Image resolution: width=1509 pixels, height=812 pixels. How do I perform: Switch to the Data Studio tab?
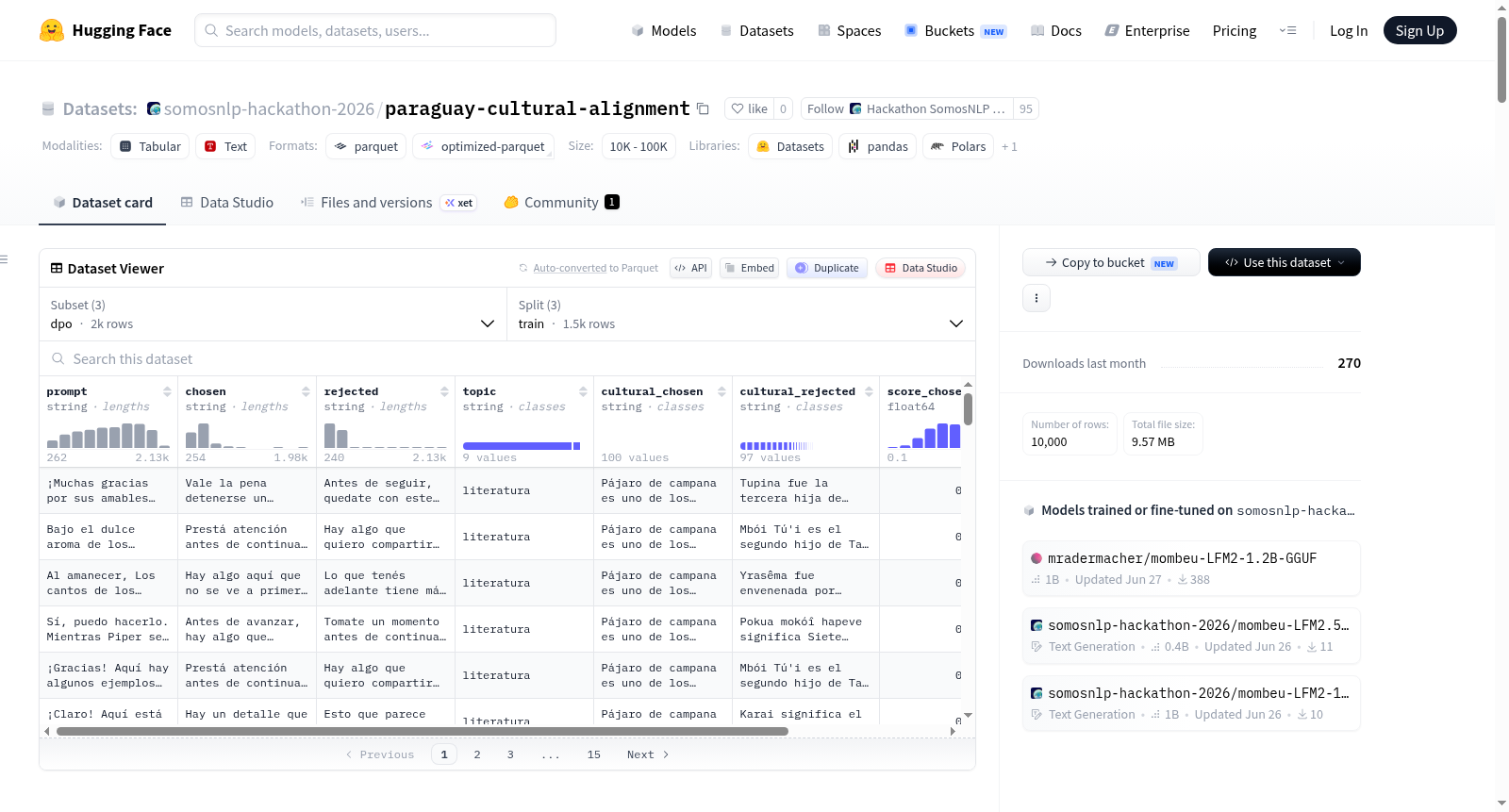[x=227, y=203]
